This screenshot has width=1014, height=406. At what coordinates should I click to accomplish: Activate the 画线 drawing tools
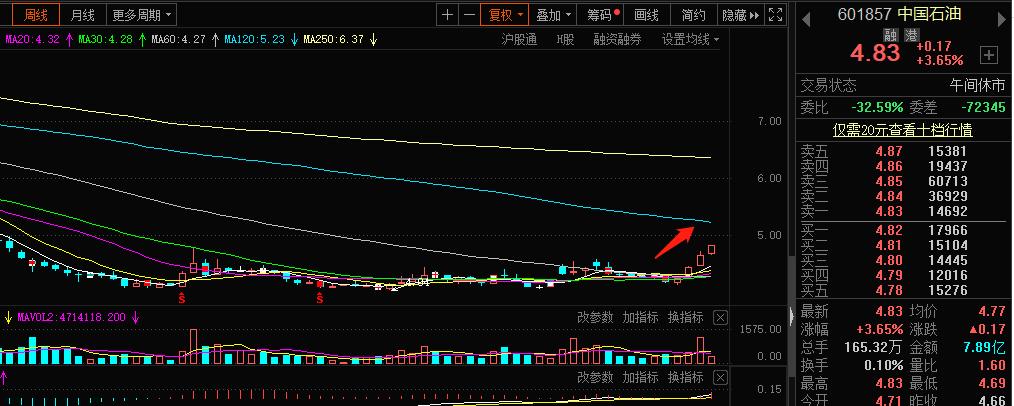tap(647, 14)
